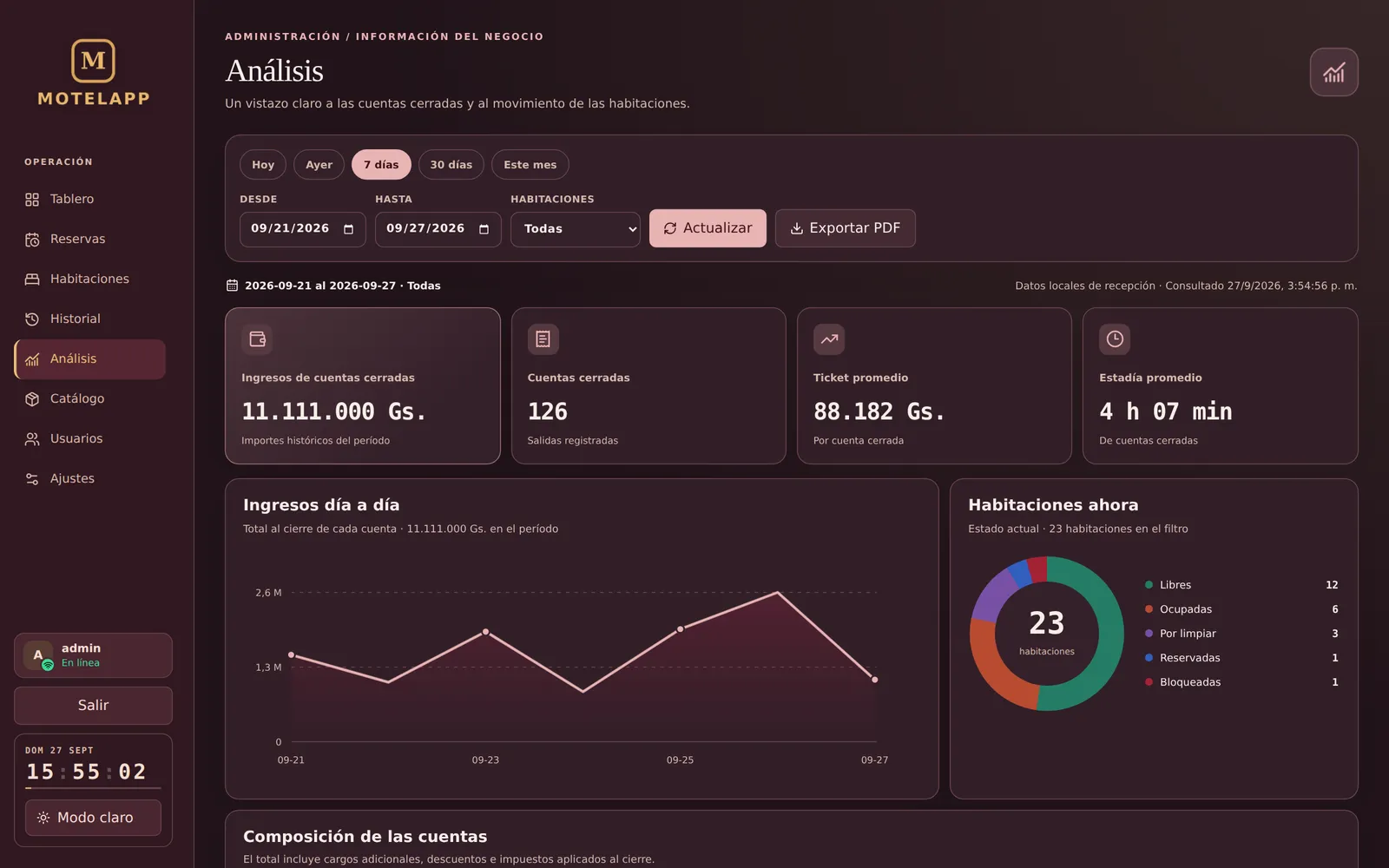Open Ajustes settings page
Screen dimensions: 1389x868
89,479
